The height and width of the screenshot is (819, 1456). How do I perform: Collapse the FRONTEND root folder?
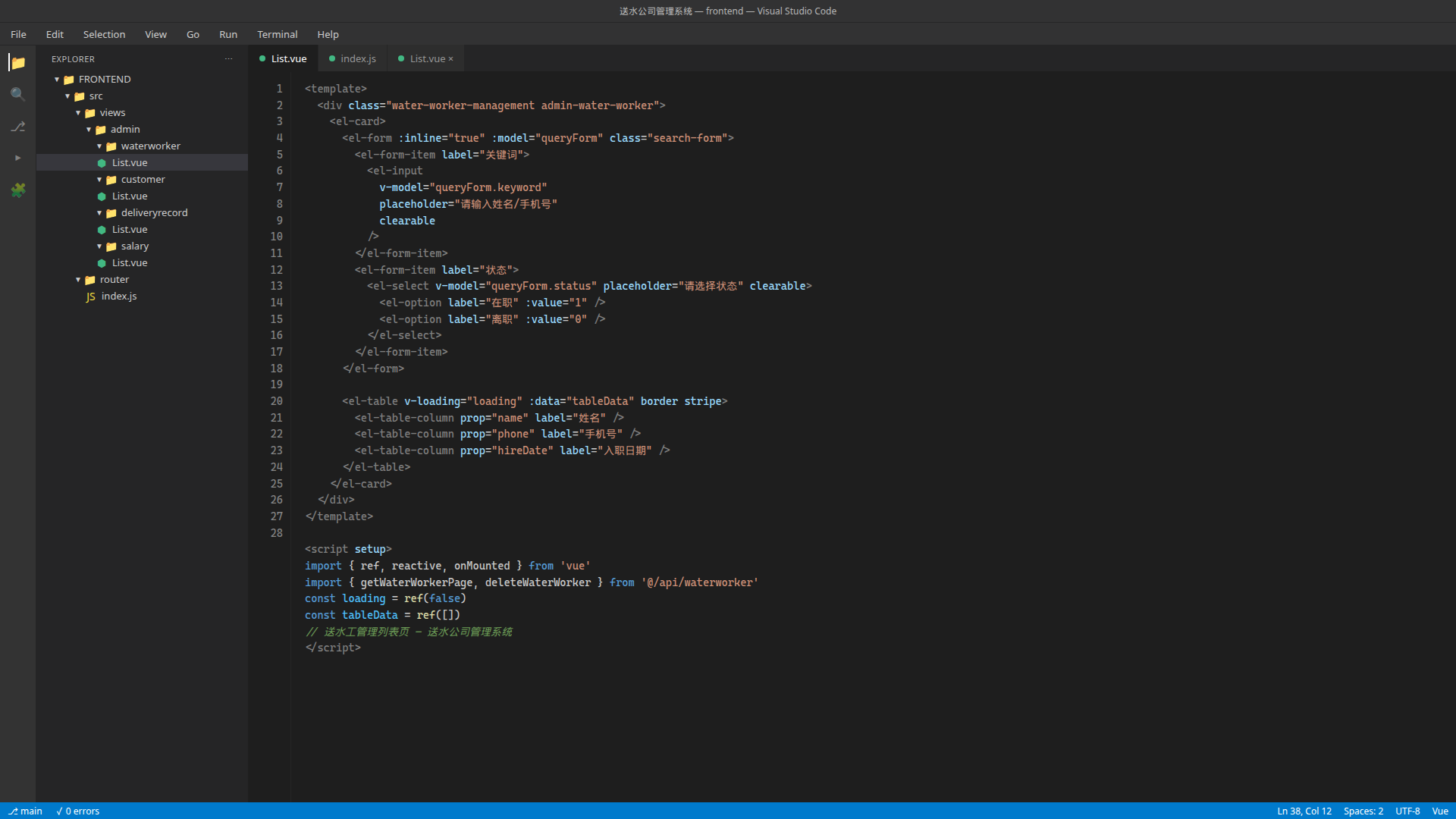[57, 80]
